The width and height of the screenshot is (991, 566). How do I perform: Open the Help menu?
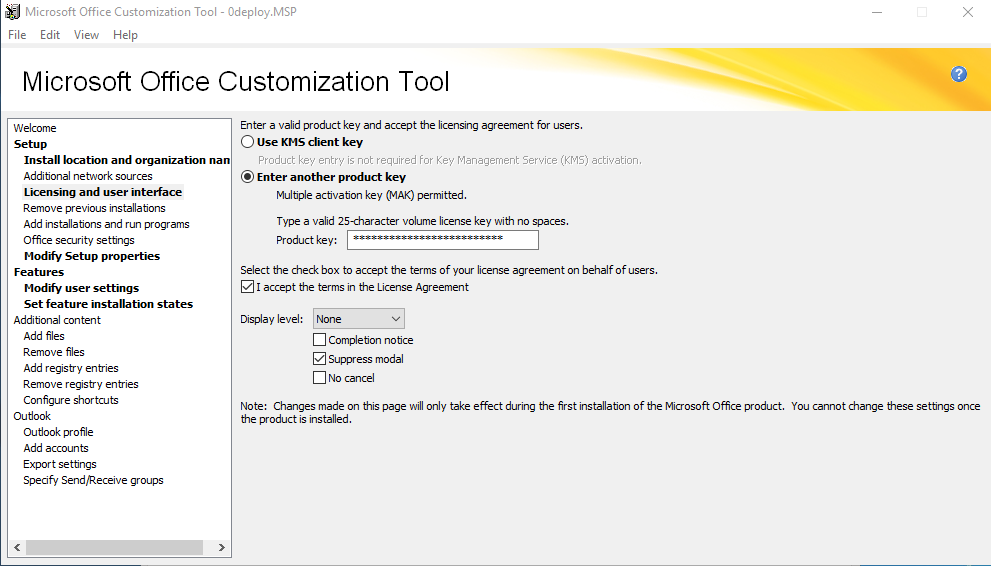[x=125, y=35]
